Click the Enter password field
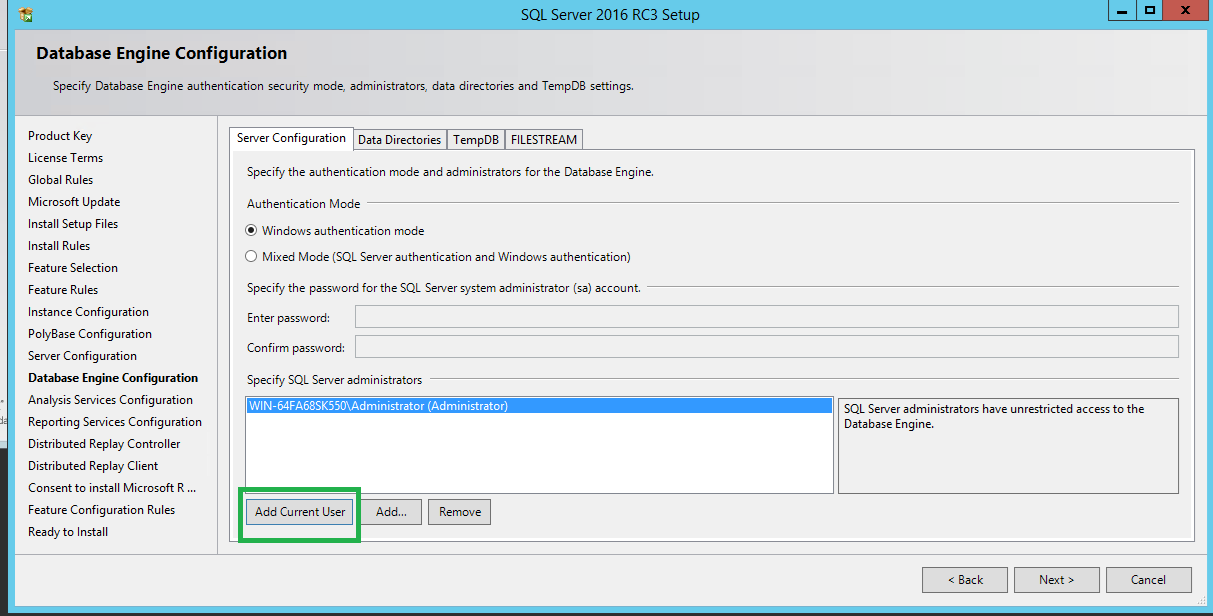Screen dimensions: 1213x616 click(766, 317)
